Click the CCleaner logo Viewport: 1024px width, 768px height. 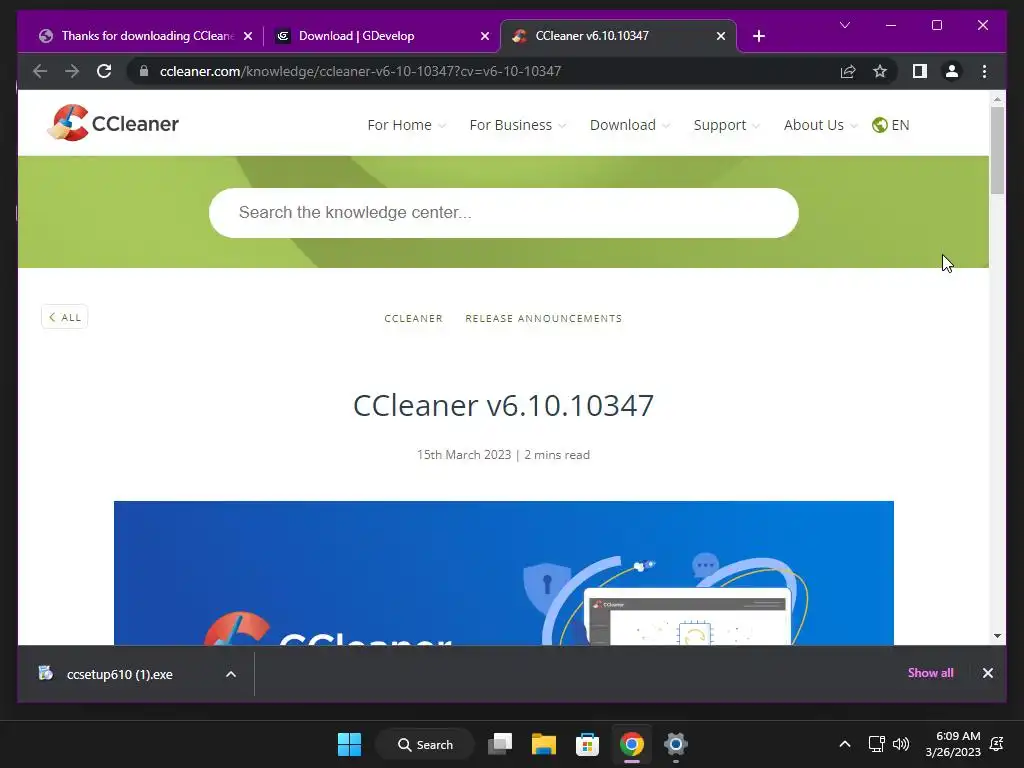pos(113,123)
